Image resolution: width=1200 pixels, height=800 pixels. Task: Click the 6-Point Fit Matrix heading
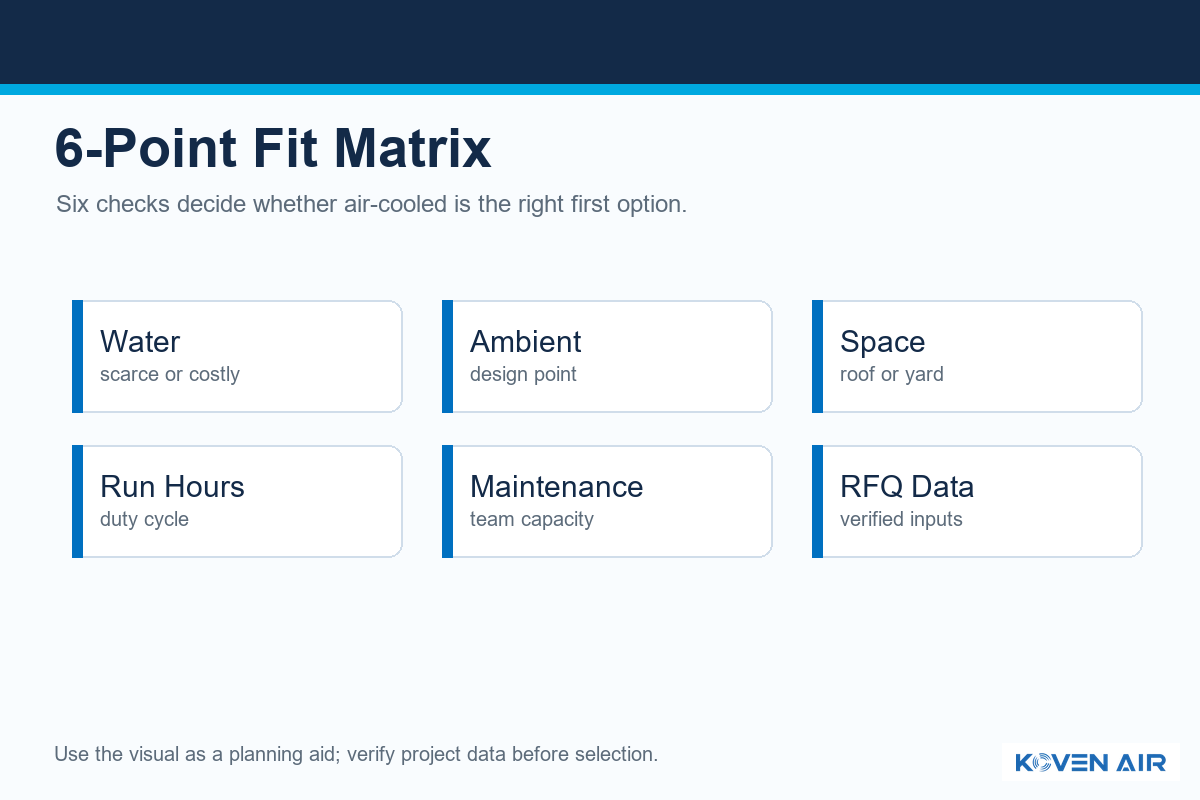tap(273, 149)
